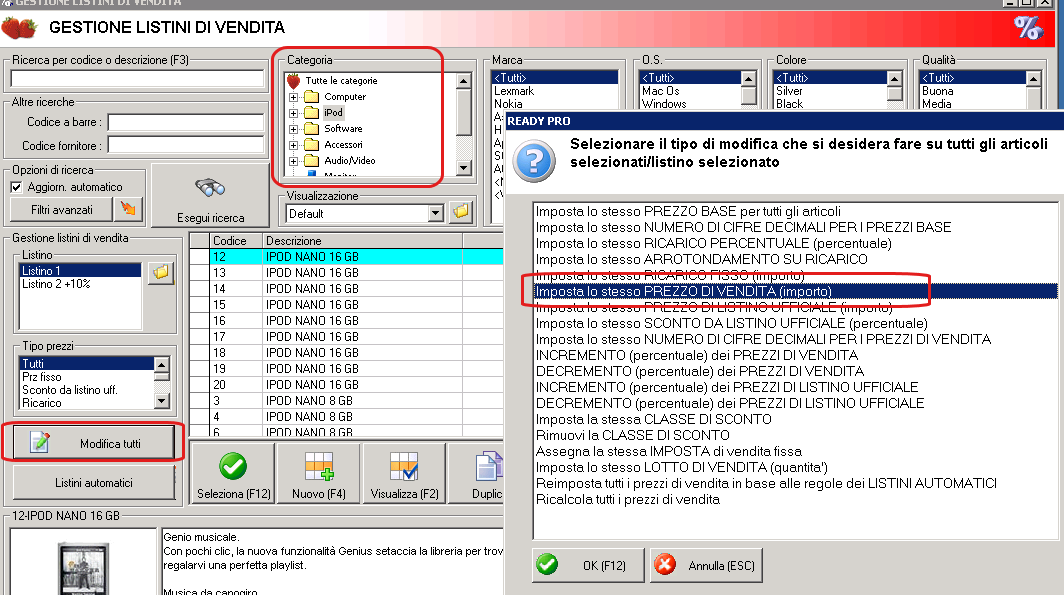Select Sconto da listino uff. price type
Image resolution: width=1064 pixels, height=595 pixels.
(x=87, y=390)
